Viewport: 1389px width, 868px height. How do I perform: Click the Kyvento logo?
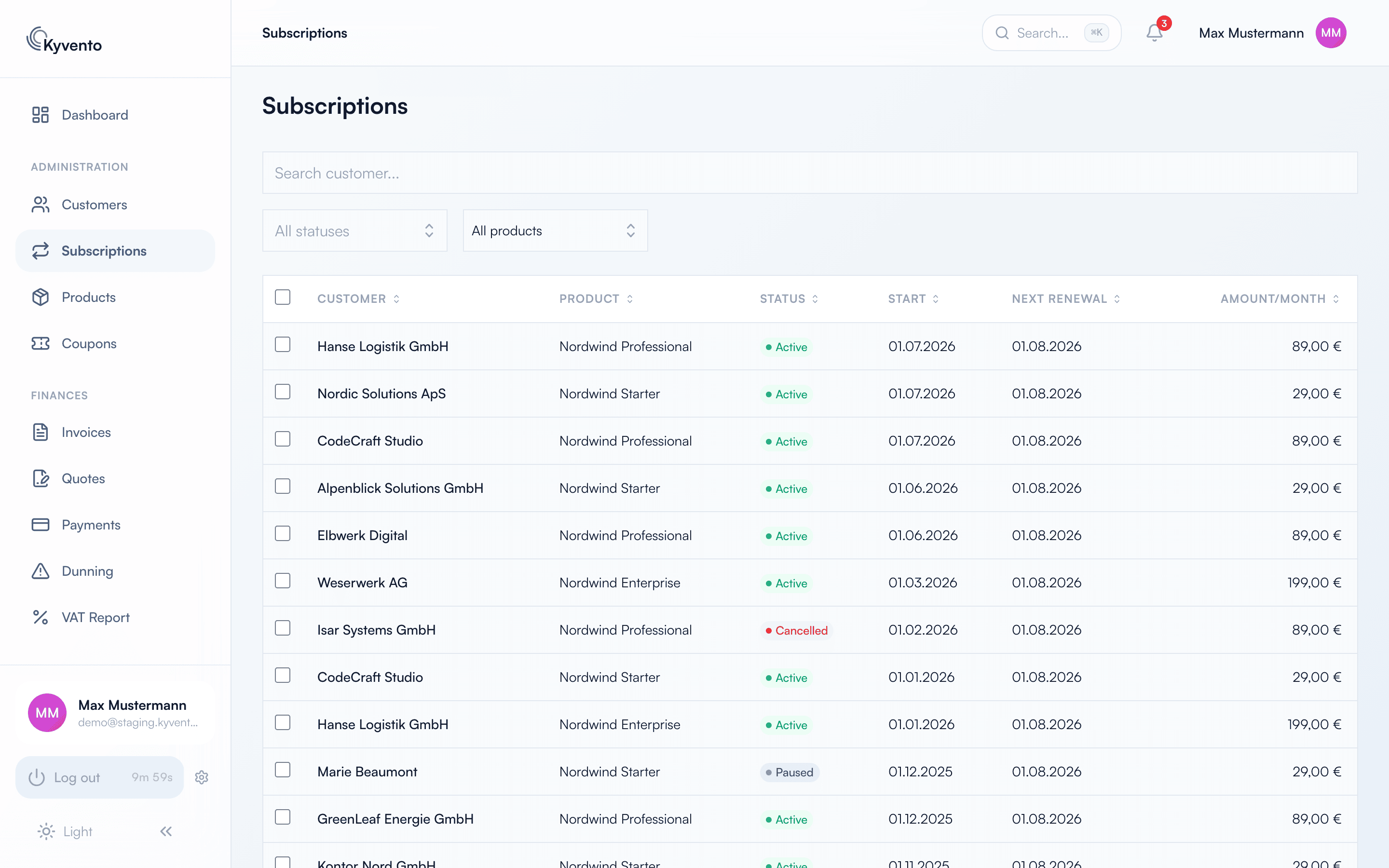coord(64,40)
